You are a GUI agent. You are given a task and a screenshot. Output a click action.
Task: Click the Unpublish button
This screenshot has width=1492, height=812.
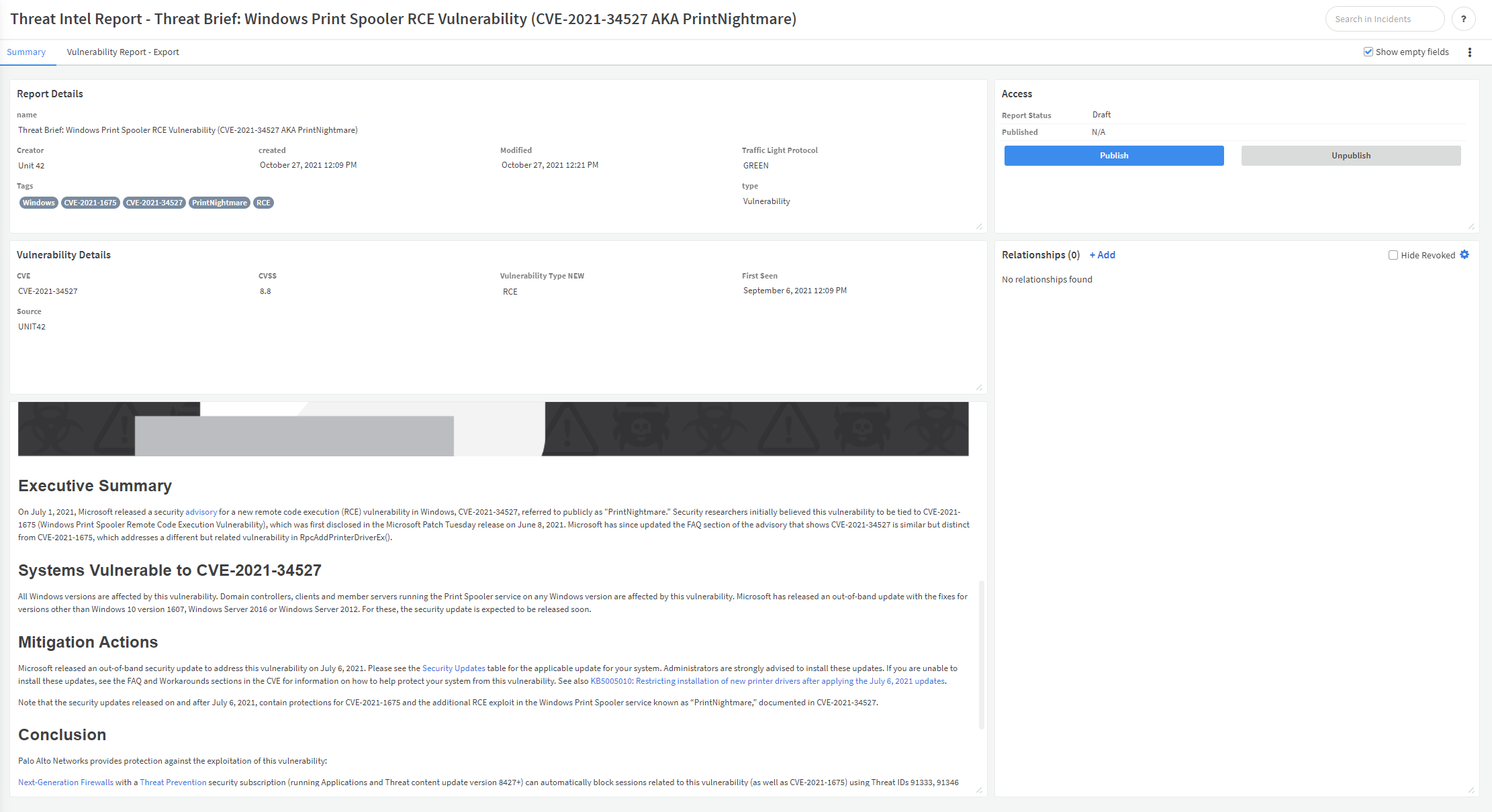[1350, 156]
